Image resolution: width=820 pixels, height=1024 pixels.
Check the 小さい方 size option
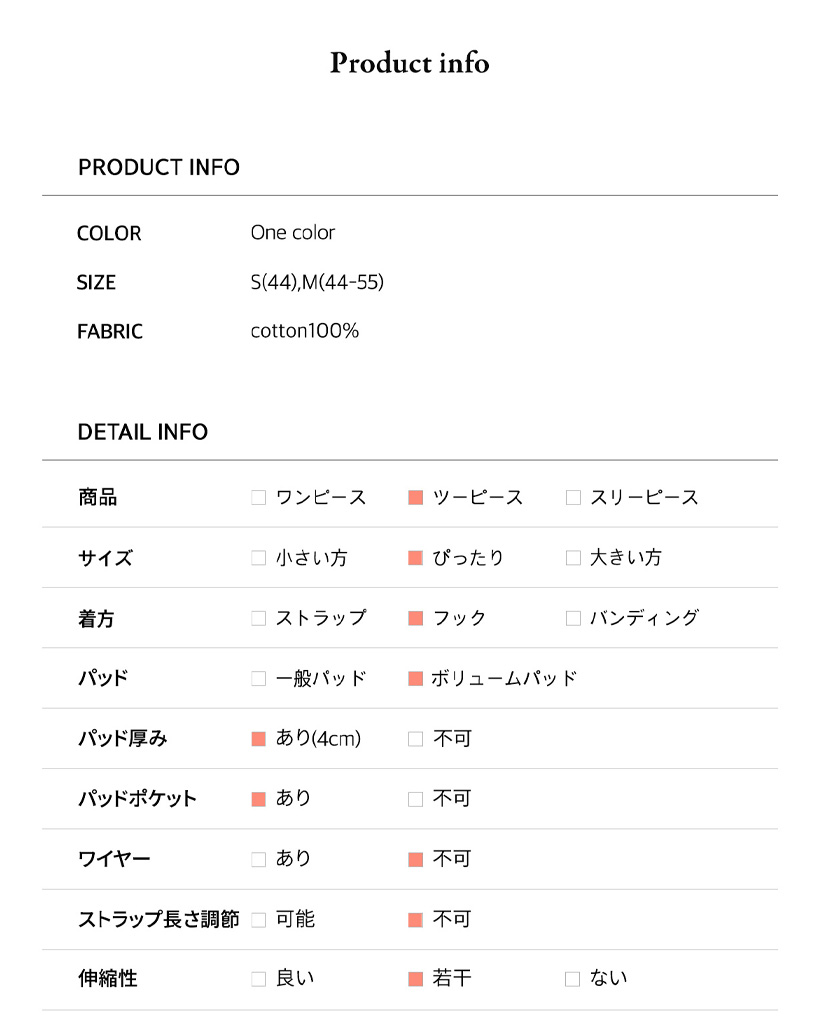[259, 558]
